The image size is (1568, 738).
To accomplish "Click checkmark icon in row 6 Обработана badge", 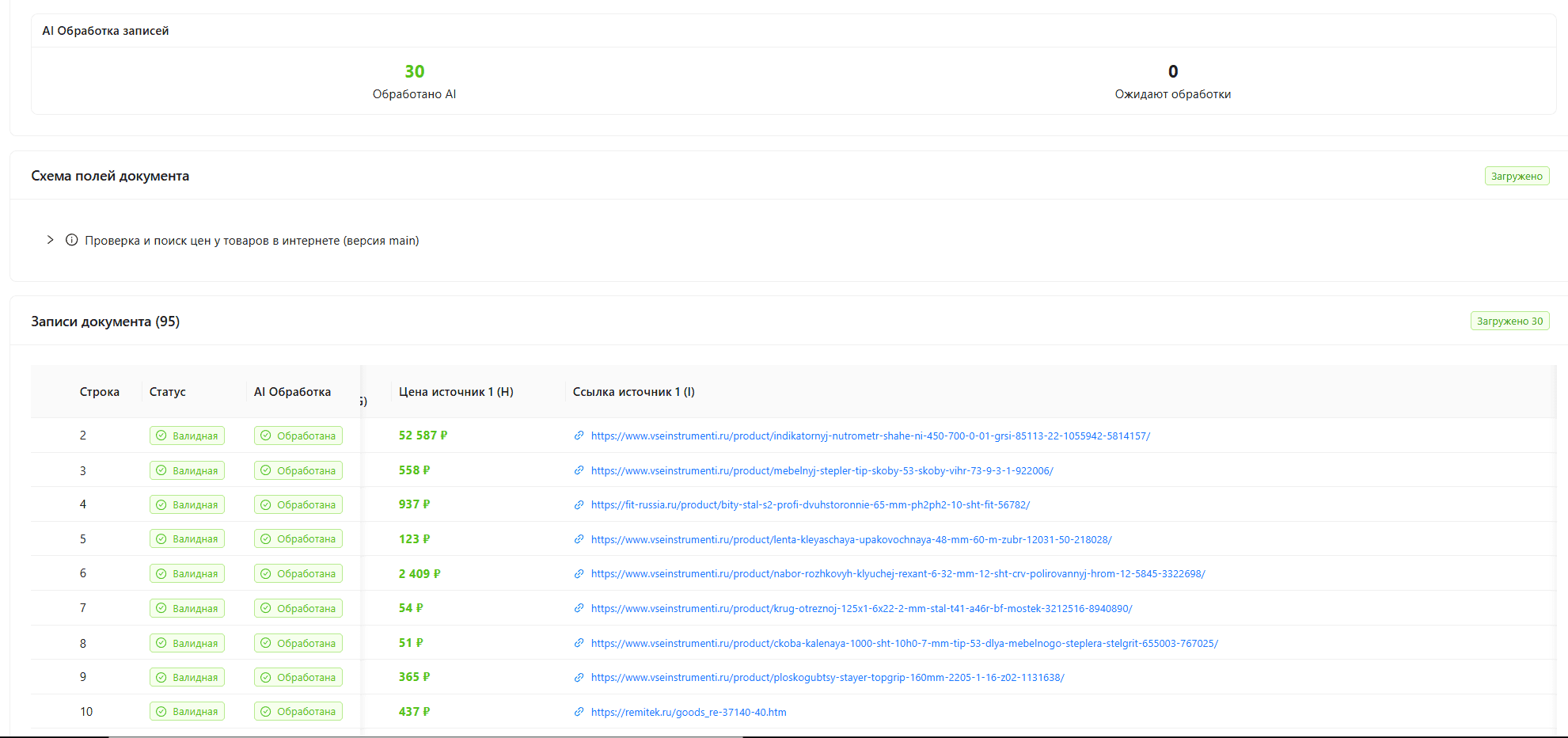I will [x=266, y=573].
